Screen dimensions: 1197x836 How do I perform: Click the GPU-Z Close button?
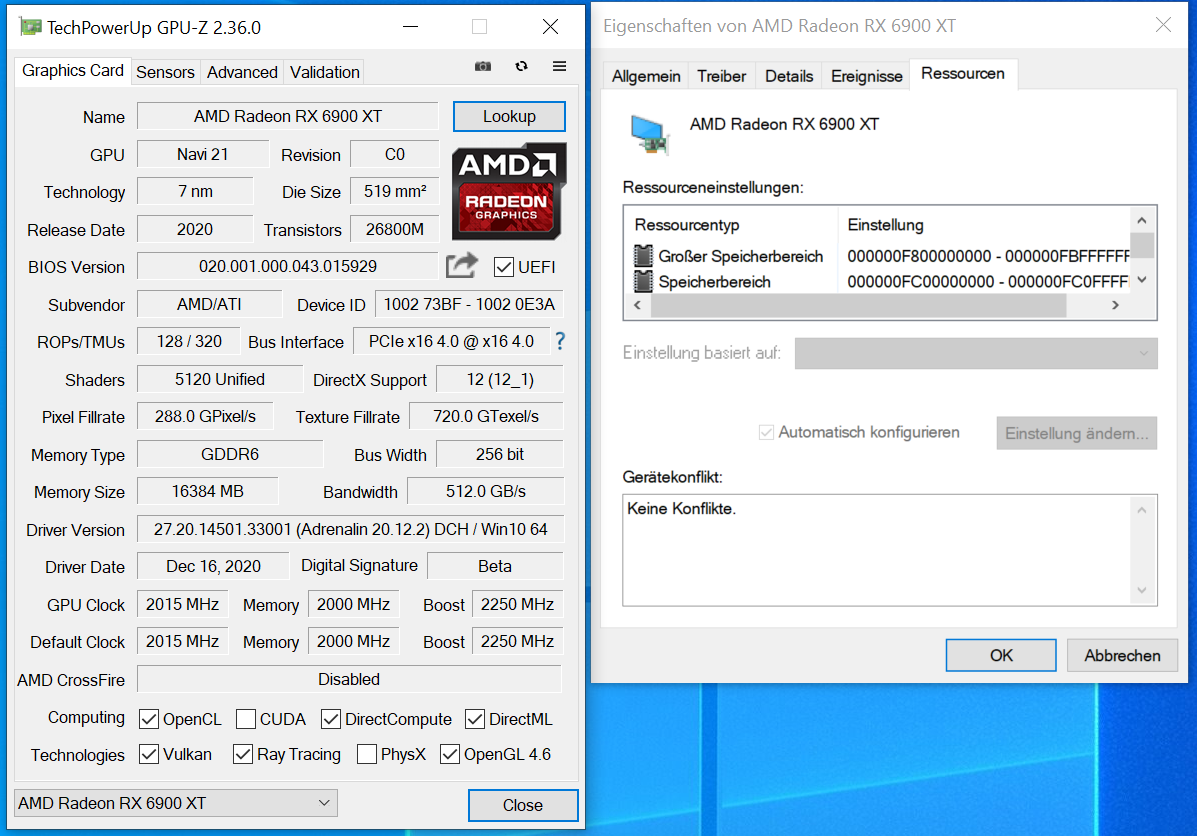click(x=523, y=805)
